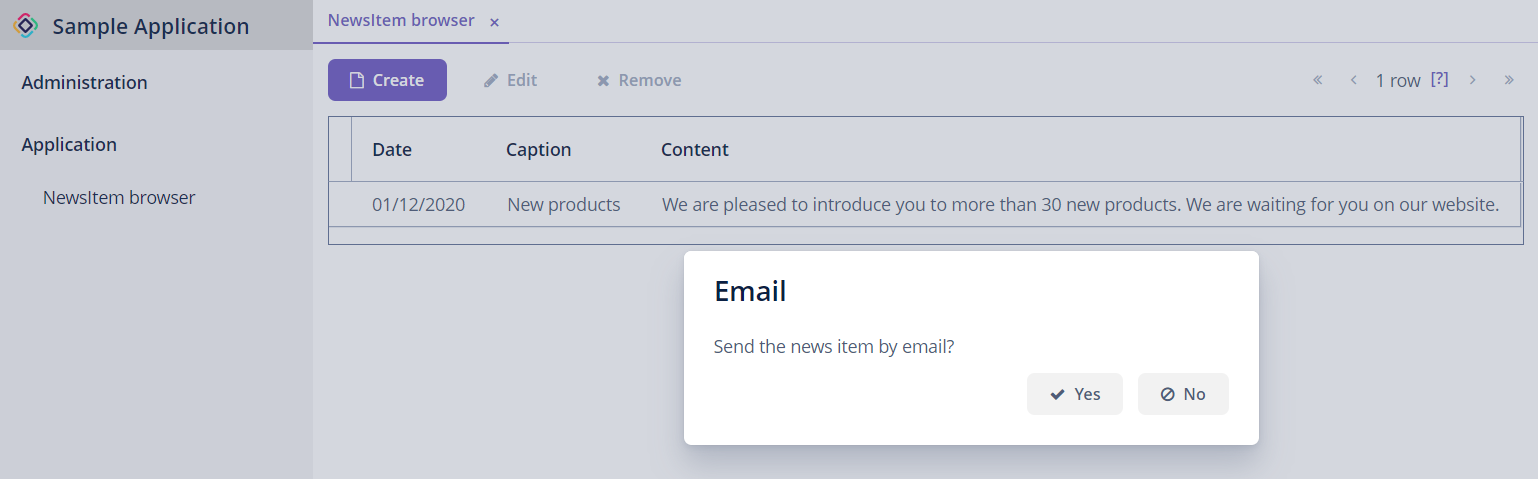1538x479 pixels.
Task: Sort table by Content column header
Action: 695,150
